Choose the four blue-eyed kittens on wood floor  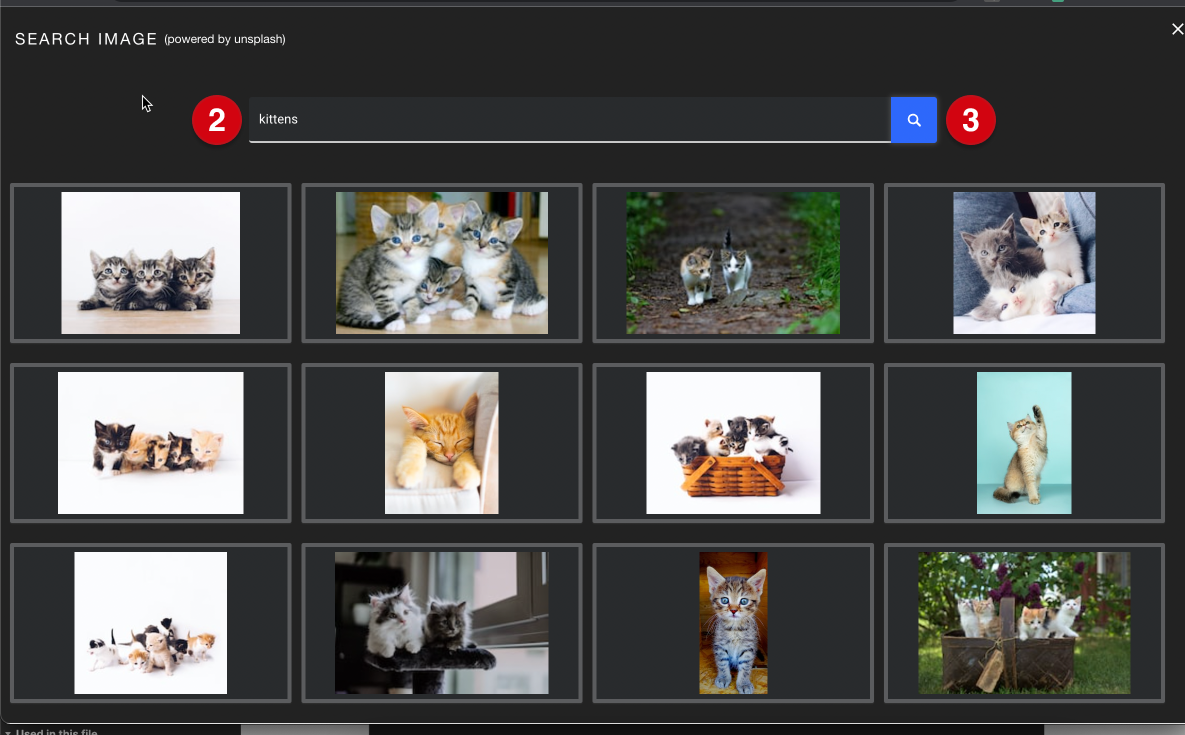[x=441, y=263]
